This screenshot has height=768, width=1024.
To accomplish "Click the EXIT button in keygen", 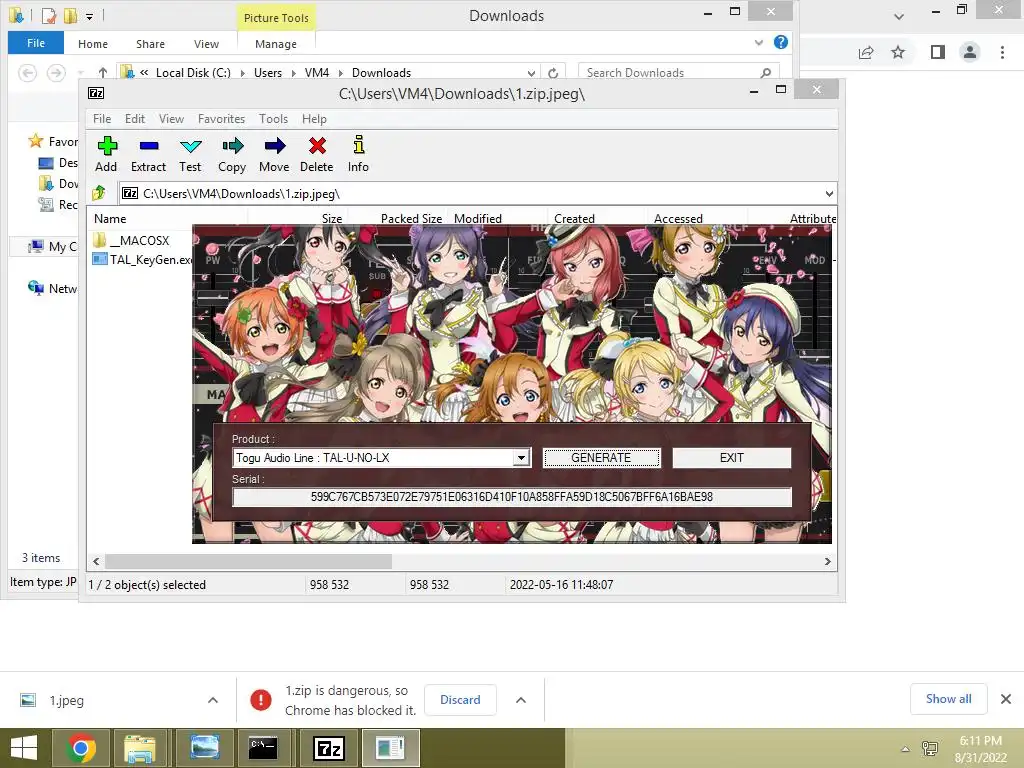I will click(731, 458).
